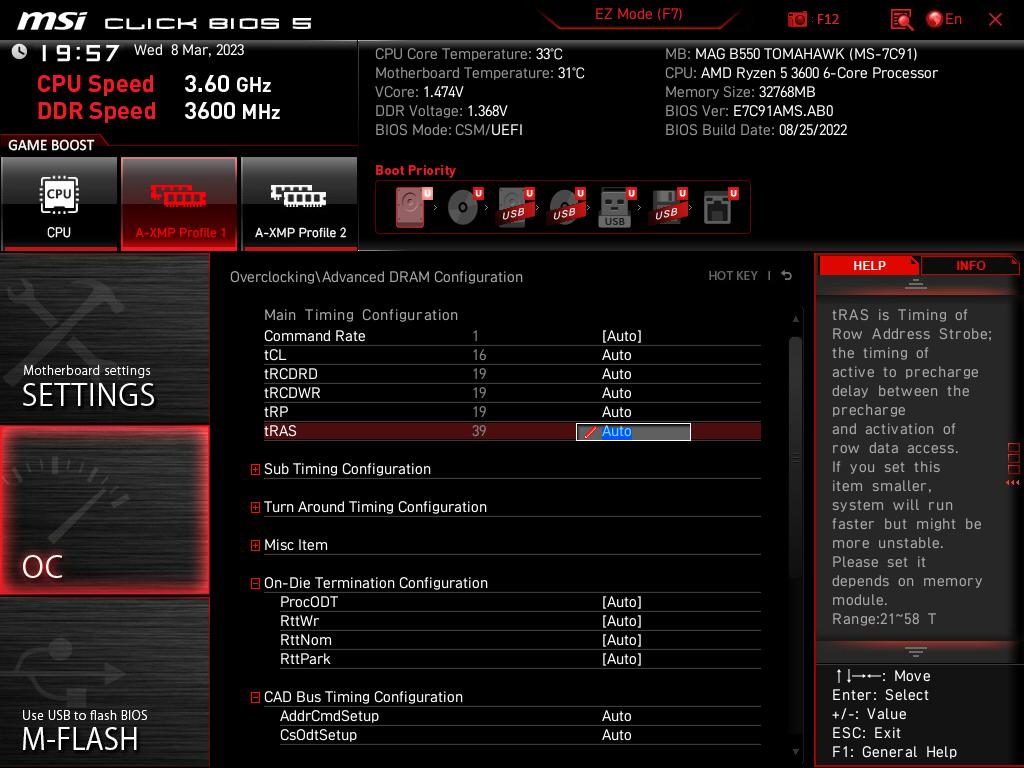Click the tCL Auto value field
The width and height of the screenshot is (1024, 768).
tap(616, 355)
